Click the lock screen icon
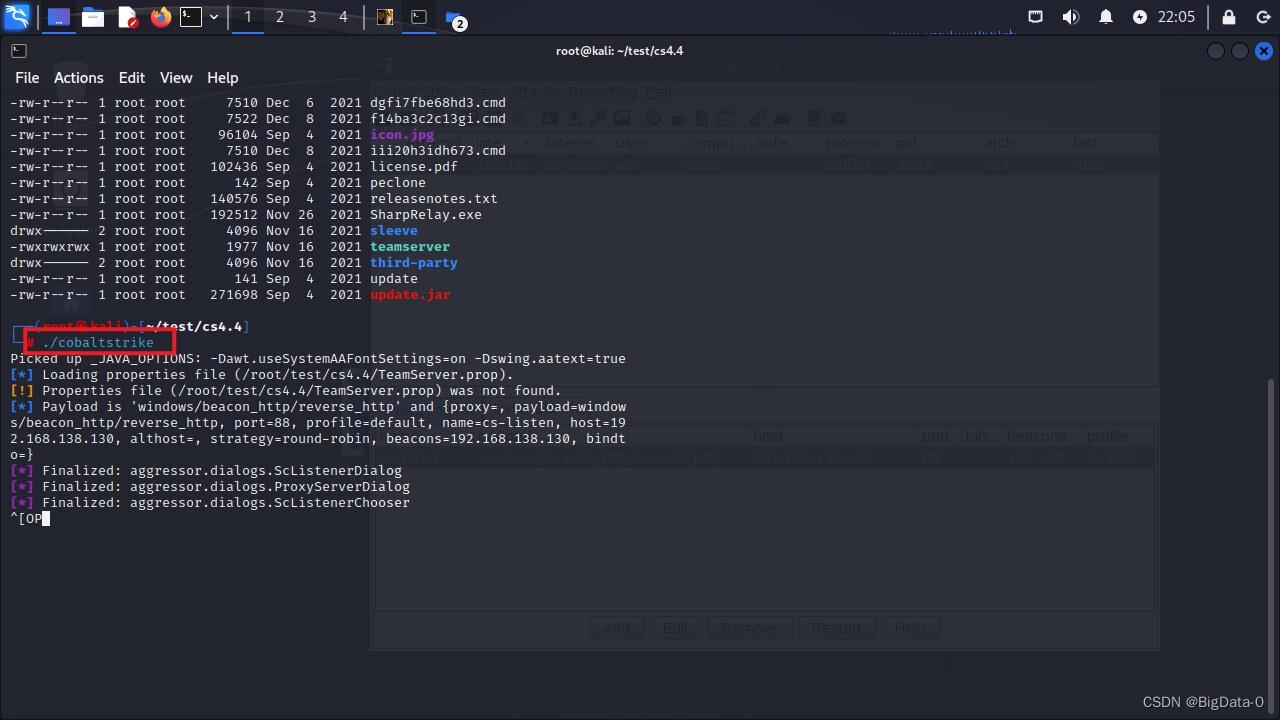Image resolution: width=1280 pixels, height=720 pixels. tap(1229, 17)
